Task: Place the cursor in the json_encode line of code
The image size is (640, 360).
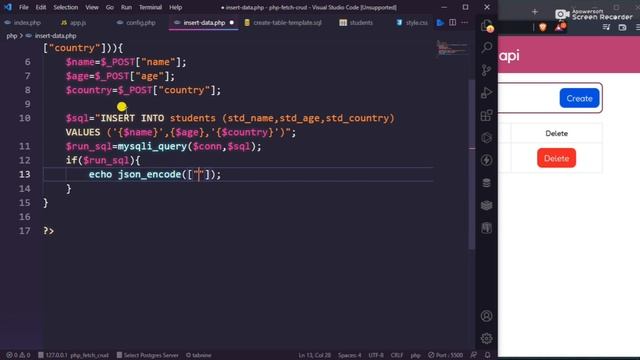Action: point(155,175)
